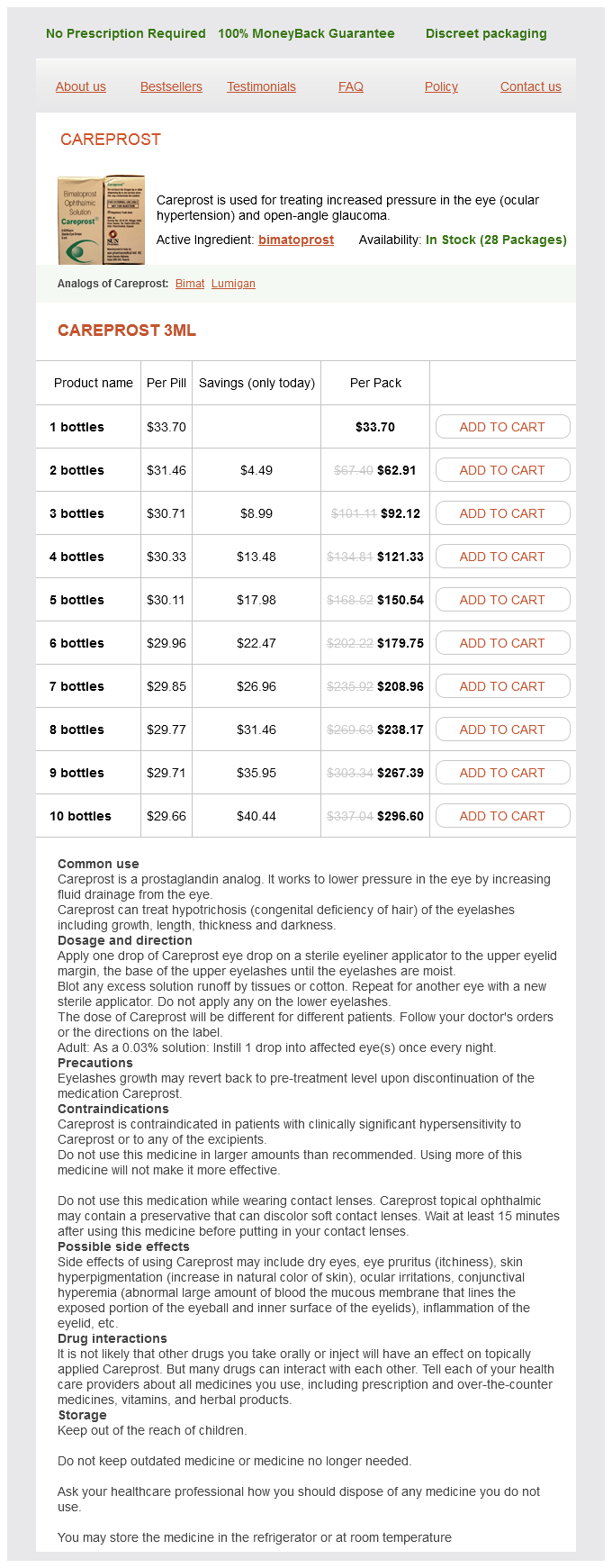612x1568 pixels.
Task: Go to Bestsellers in navigation
Action: point(171,86)
